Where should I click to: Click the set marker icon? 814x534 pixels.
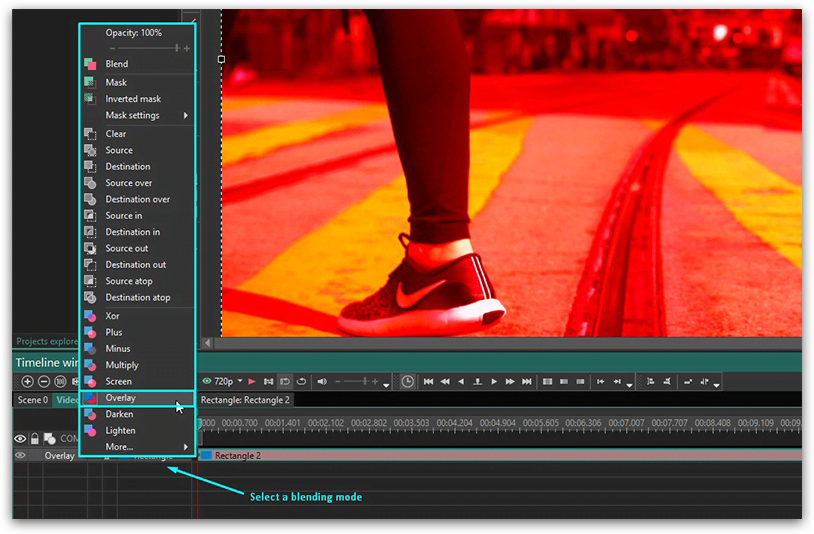[478, 382]
